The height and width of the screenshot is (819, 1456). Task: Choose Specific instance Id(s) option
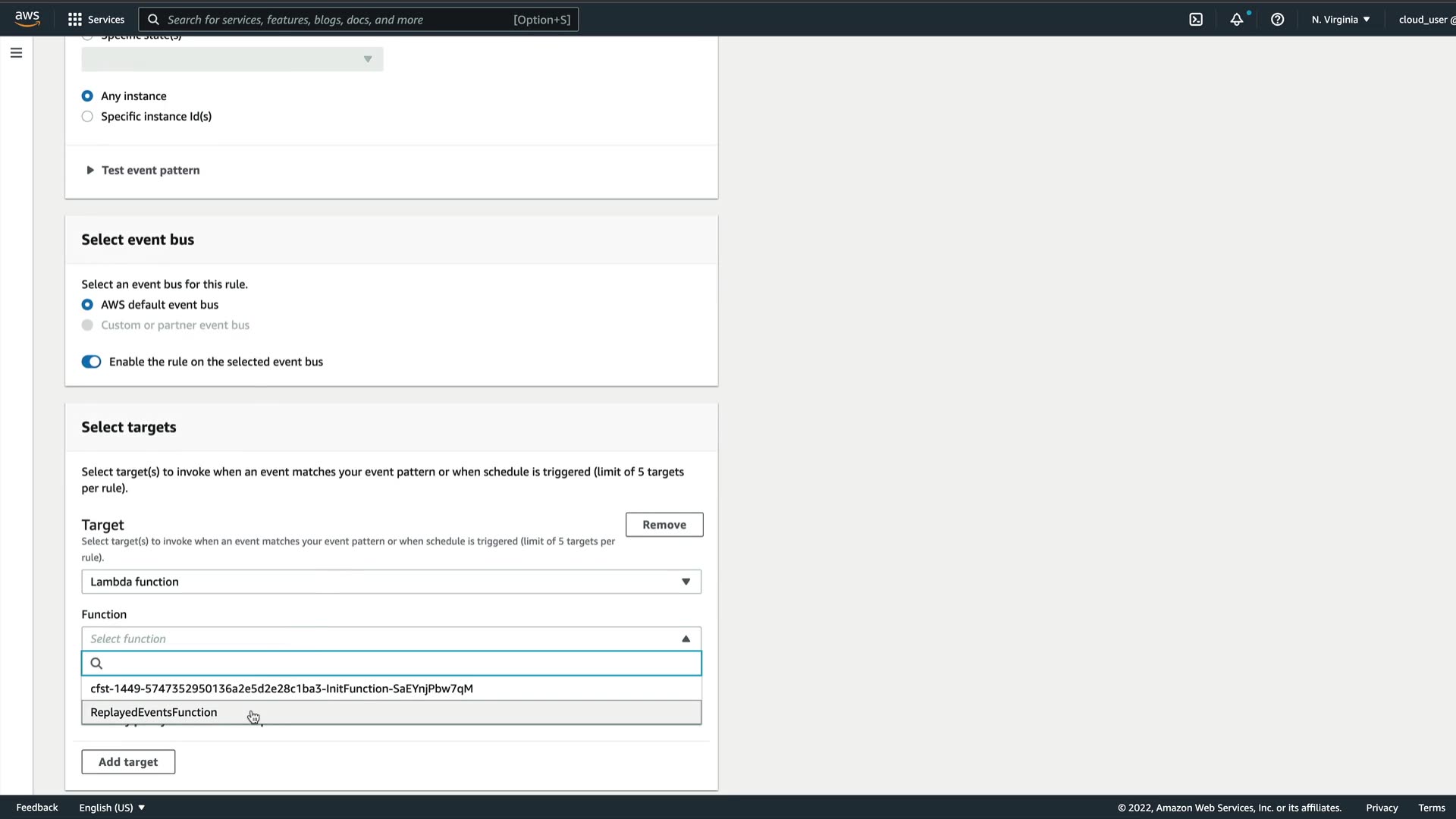[87, 117]
